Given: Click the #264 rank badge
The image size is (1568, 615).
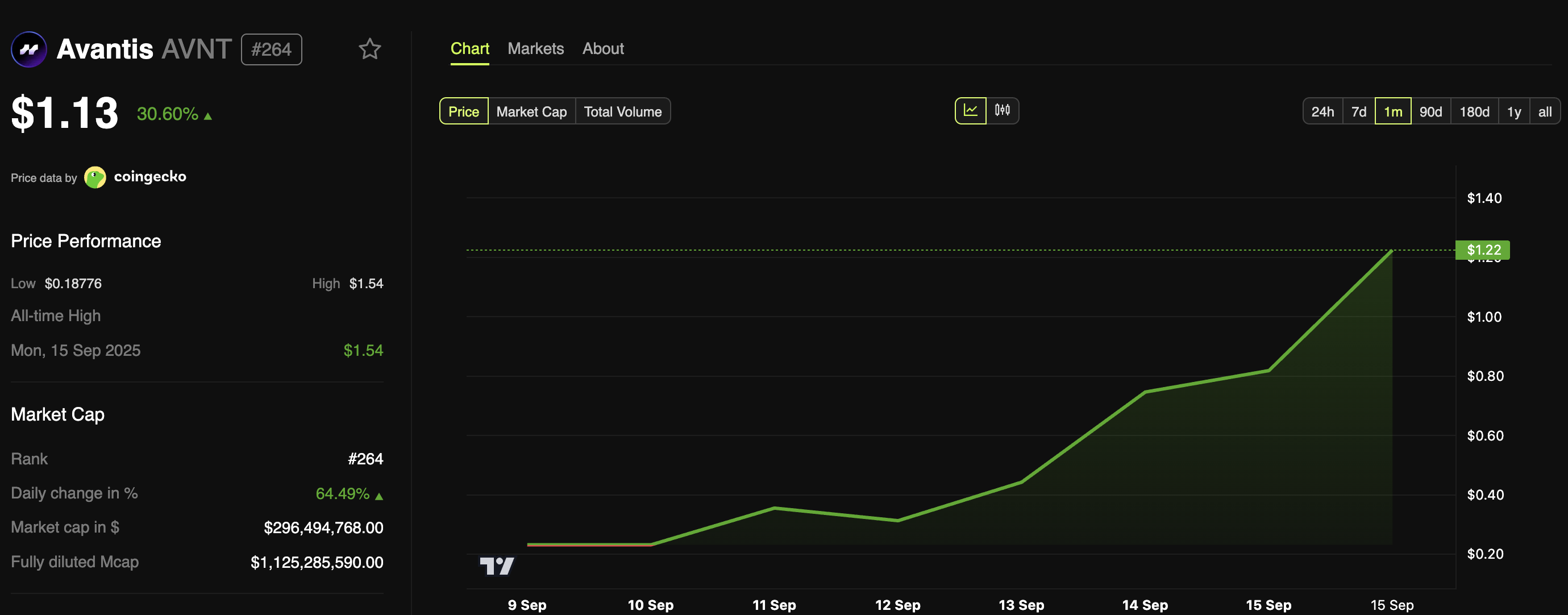Looking at the screenshot, I should pos(272,49).
